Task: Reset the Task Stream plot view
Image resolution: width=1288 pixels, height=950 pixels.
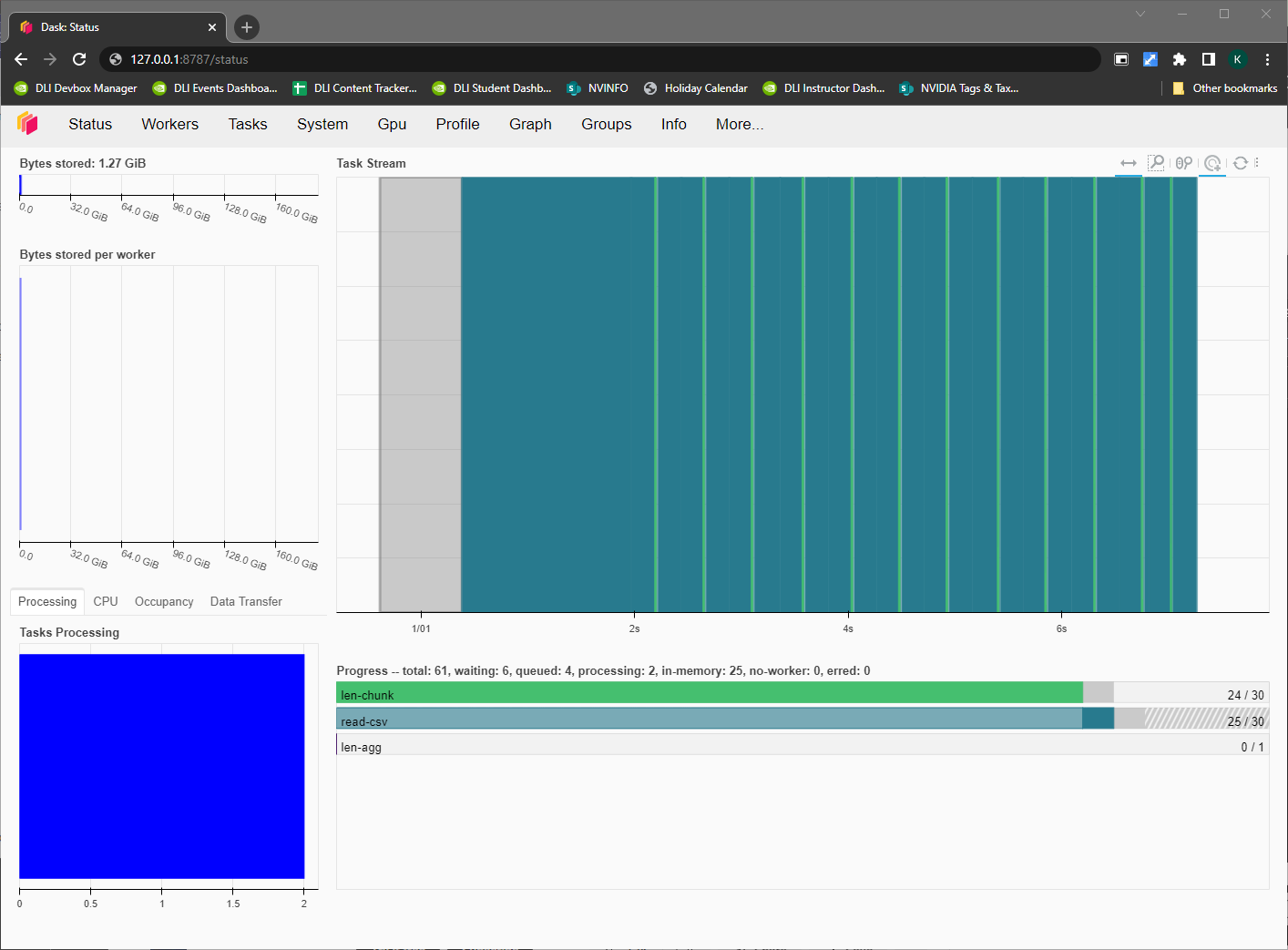Action: tap(1240, 163)
